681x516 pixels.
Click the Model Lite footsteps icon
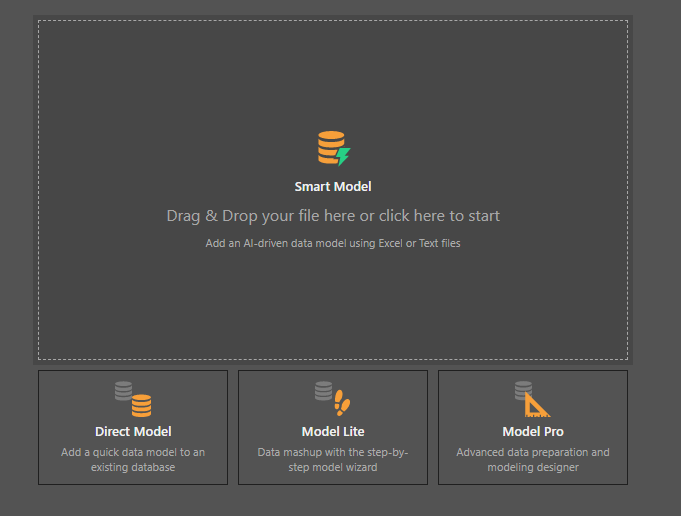pyautogui.click(x=333, y=398)
